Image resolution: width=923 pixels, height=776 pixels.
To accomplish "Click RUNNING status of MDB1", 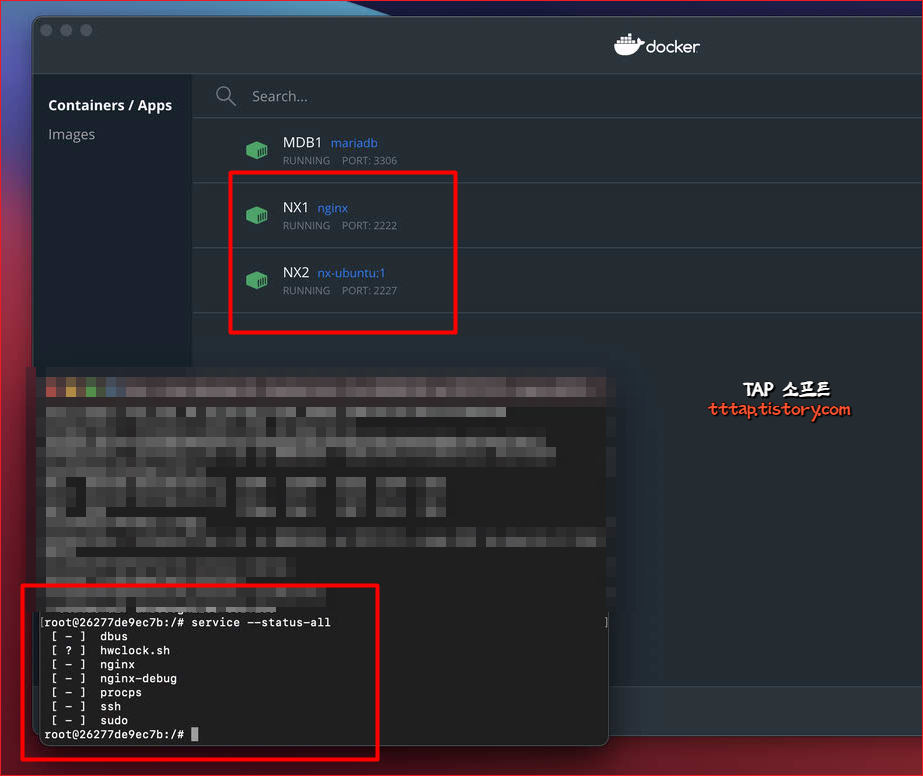I will [306, 161].
